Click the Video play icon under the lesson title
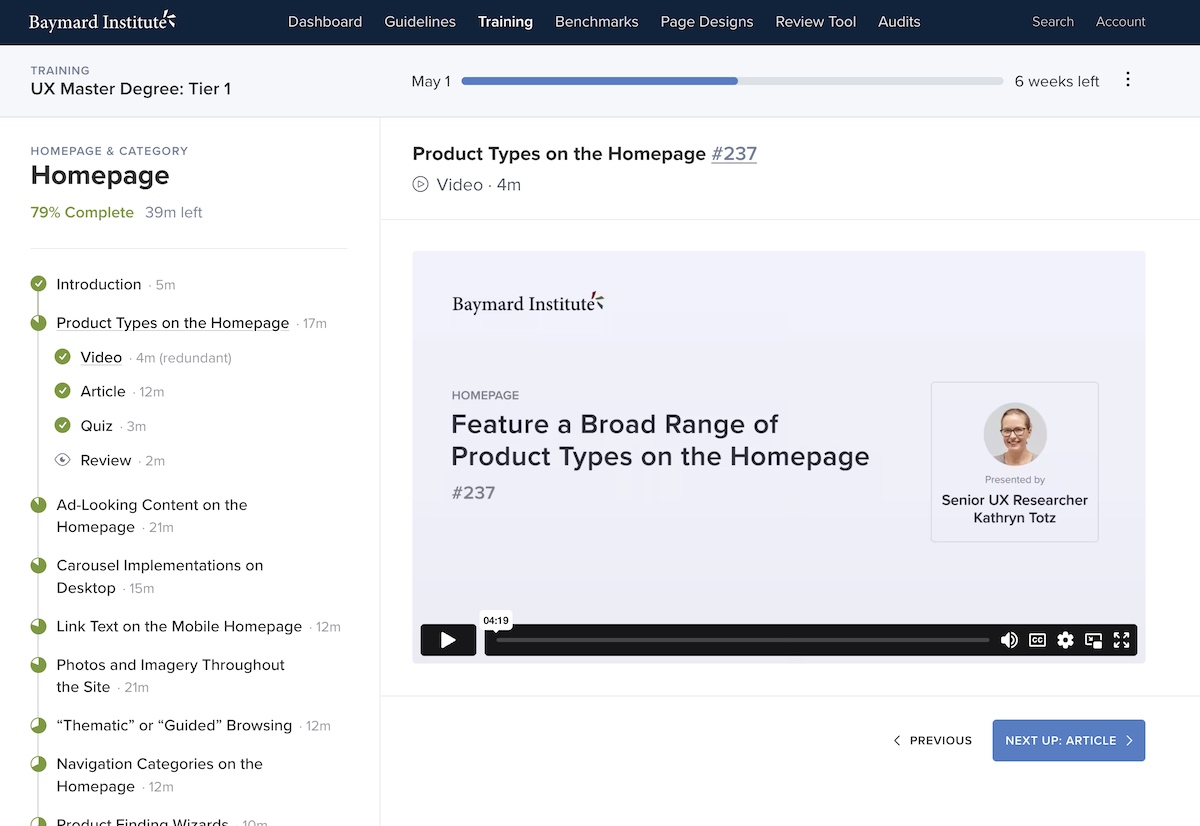Image resolution: width=1200 pixels, height=826 pixels. [x=420, y=184]
